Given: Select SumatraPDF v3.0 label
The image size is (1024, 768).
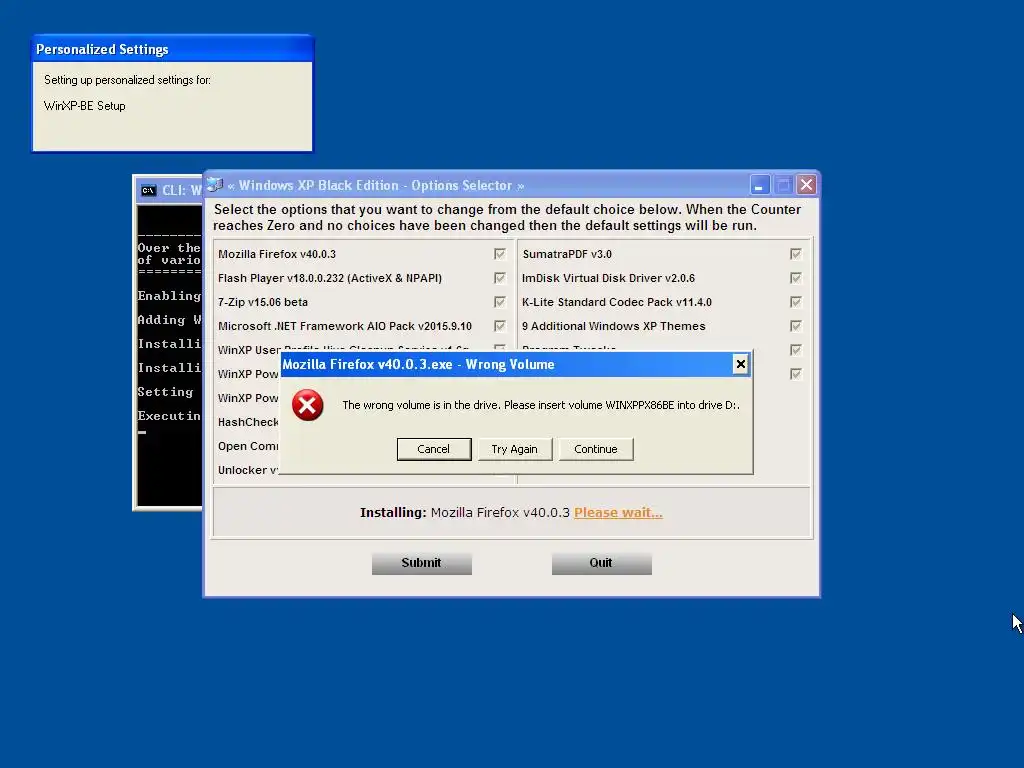Looking at the screenshot, I should coord(567,254).
